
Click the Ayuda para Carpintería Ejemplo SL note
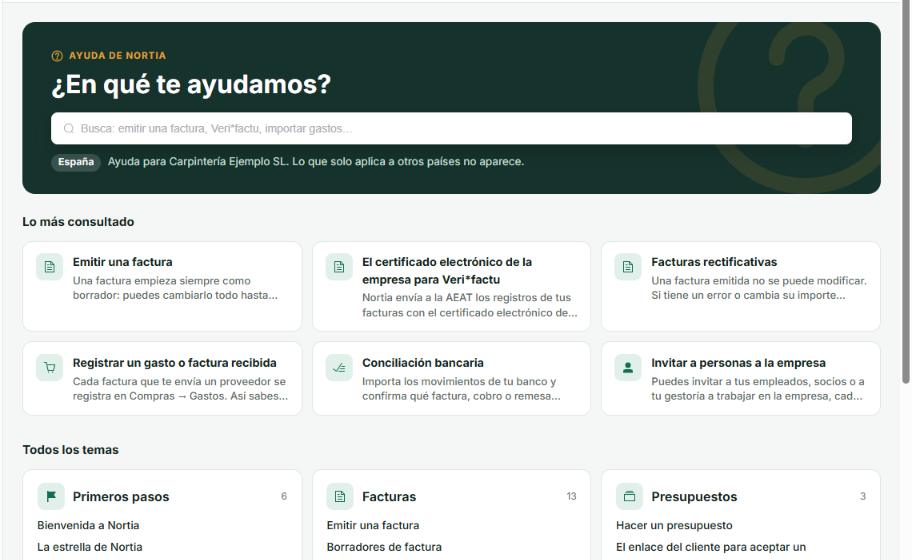pos(316,162)
